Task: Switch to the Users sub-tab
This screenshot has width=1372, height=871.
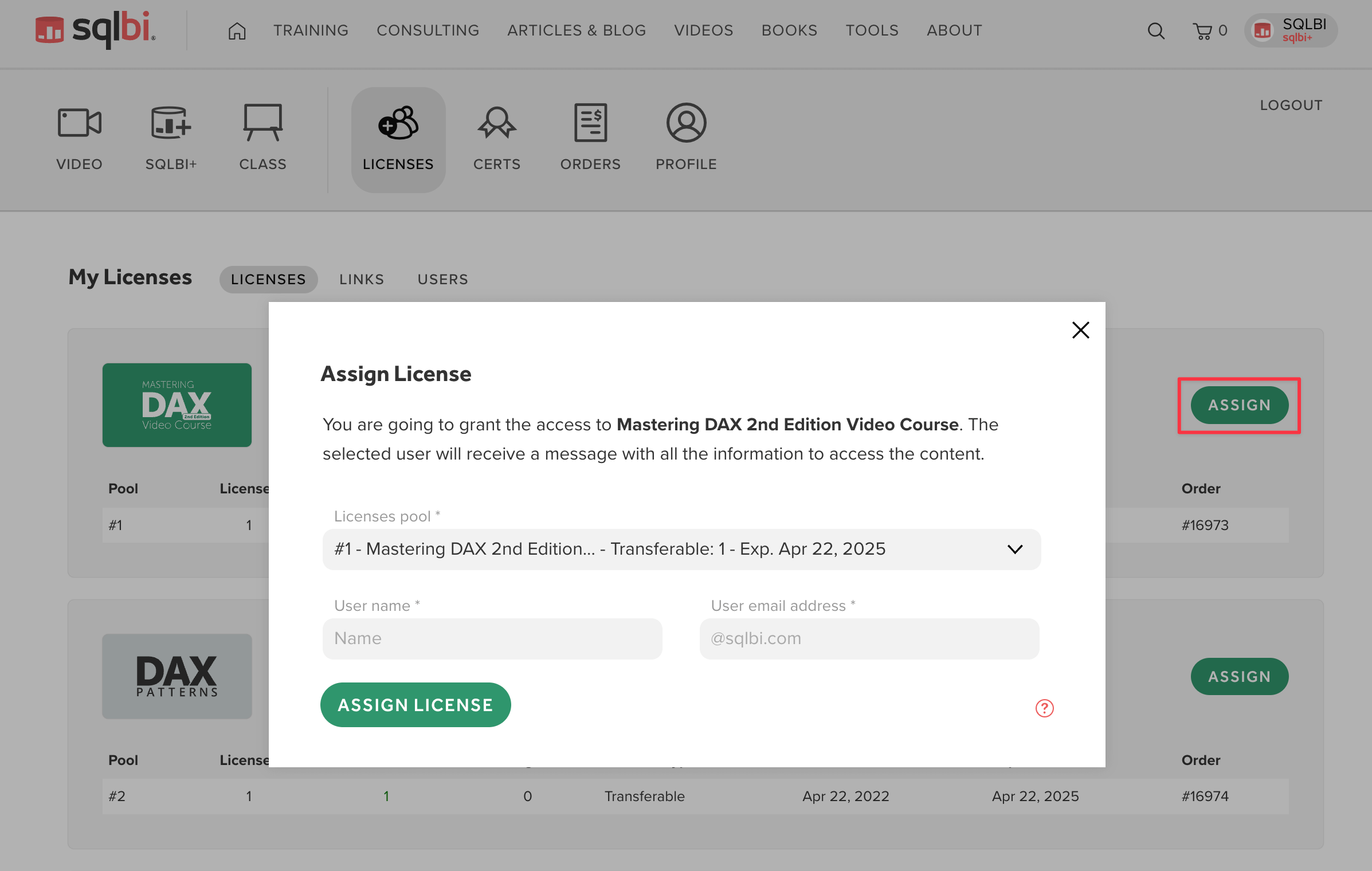Action: pyautogui.click(x=443, y=280)
